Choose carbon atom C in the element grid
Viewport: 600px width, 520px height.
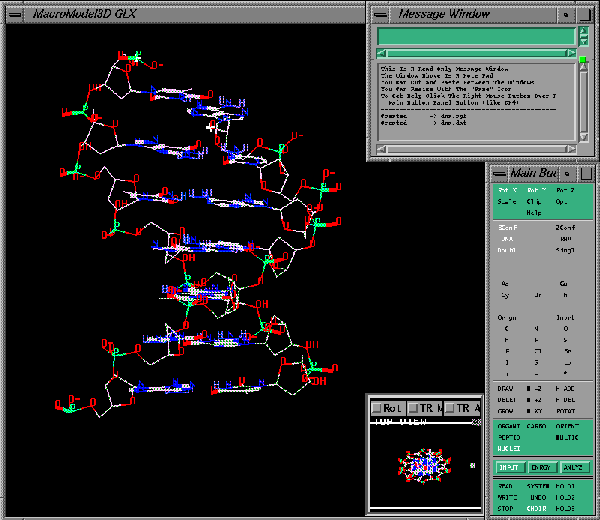(507, 329)
